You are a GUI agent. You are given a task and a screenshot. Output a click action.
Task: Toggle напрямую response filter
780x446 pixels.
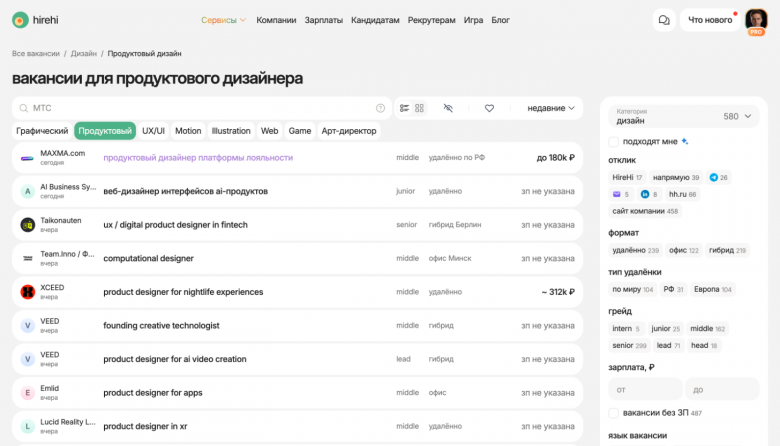(676, 178)
